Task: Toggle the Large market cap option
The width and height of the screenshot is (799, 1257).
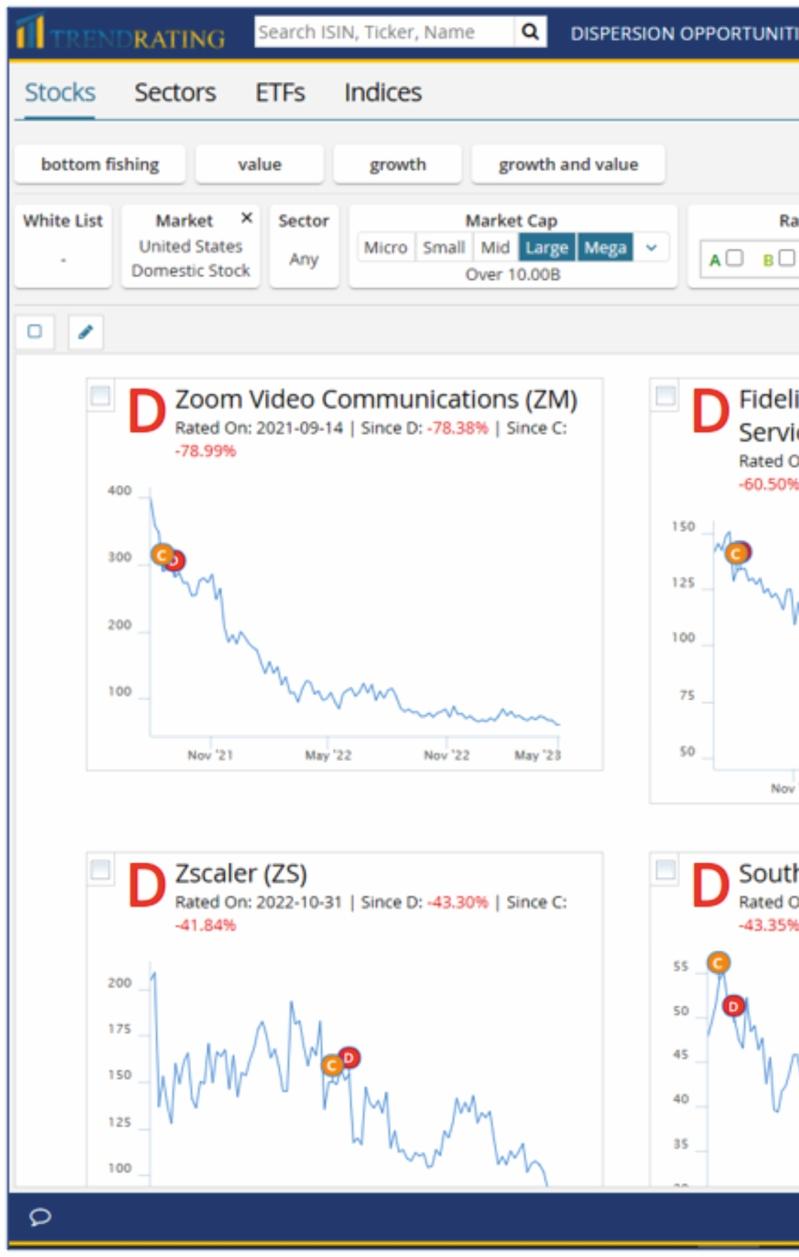Action: [547, 247]
